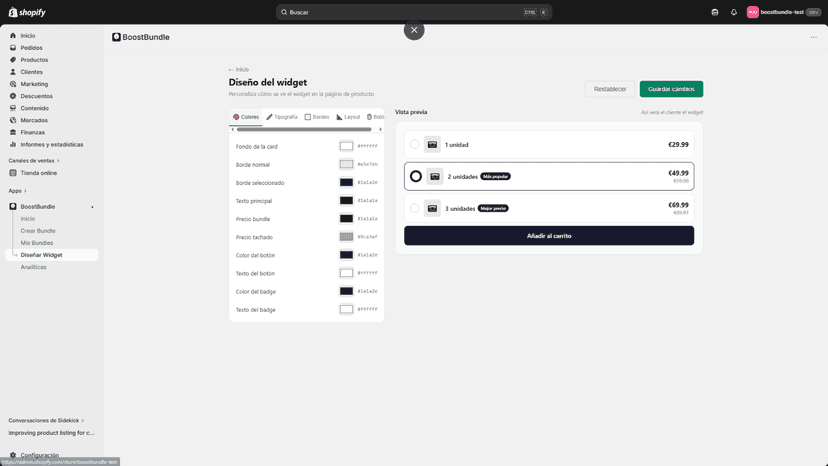
Task: Open Mis Bundles sub-item
Action: click(x=37, y=243)
